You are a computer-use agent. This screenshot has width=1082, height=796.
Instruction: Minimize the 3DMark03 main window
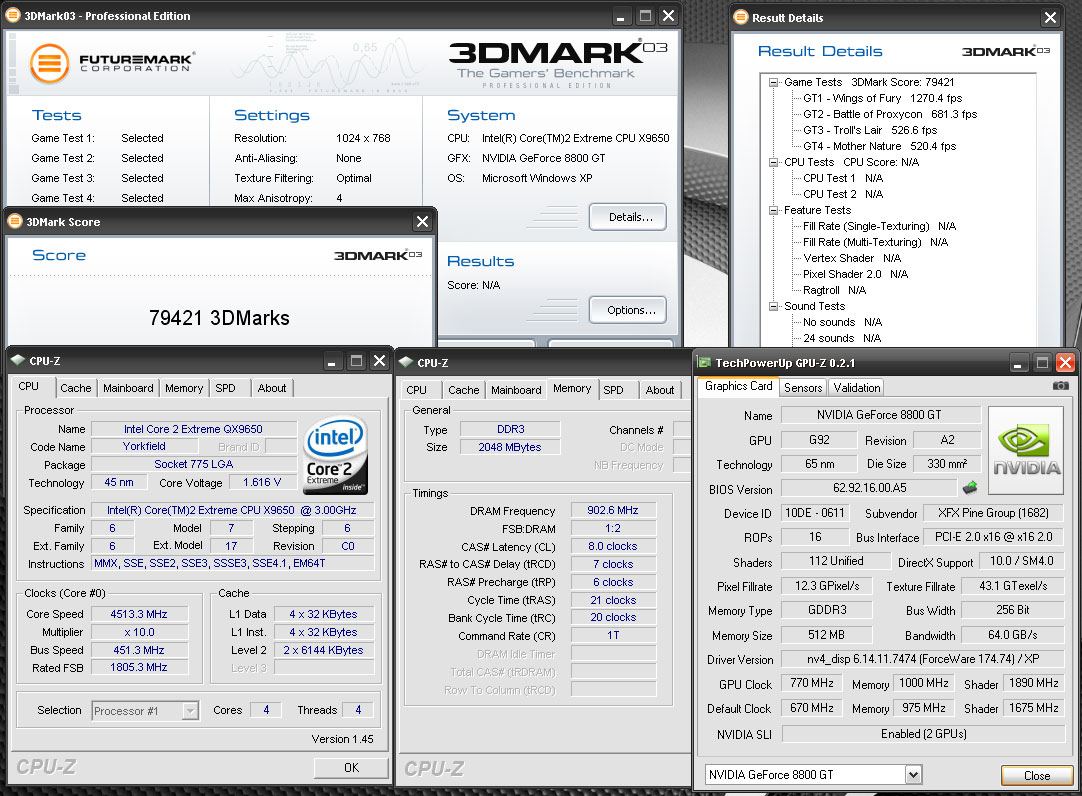[620, 16]
